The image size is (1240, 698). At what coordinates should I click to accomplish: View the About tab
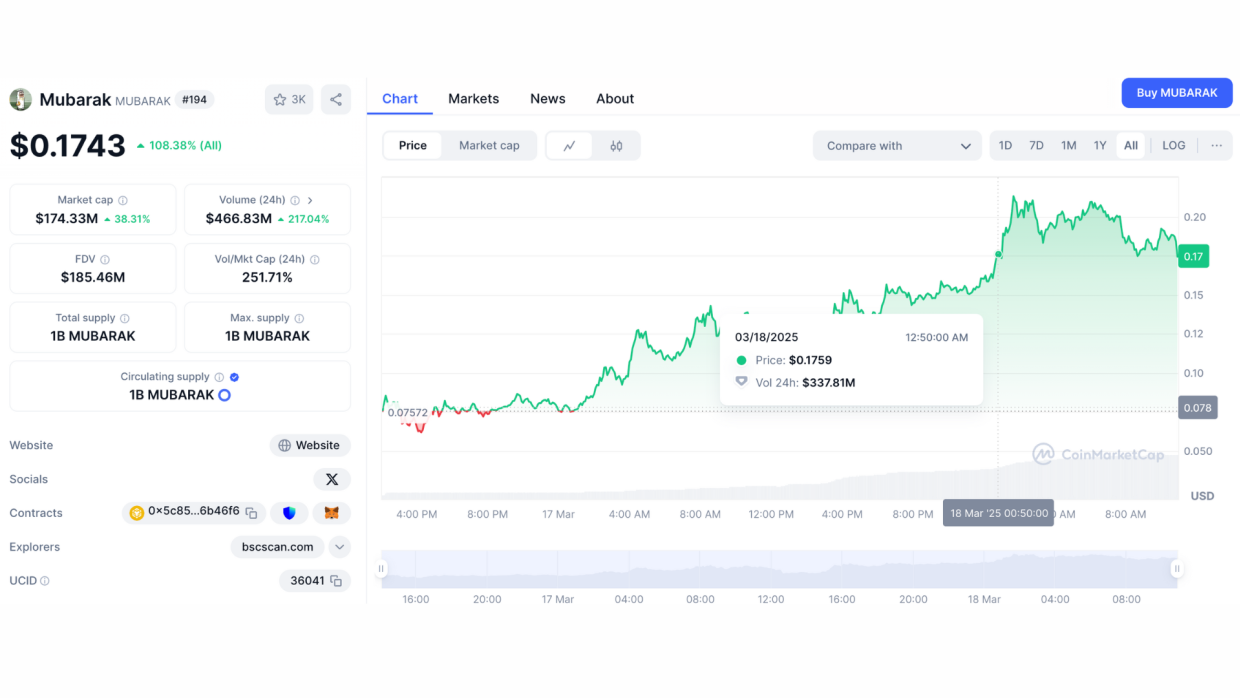[615, 98]
